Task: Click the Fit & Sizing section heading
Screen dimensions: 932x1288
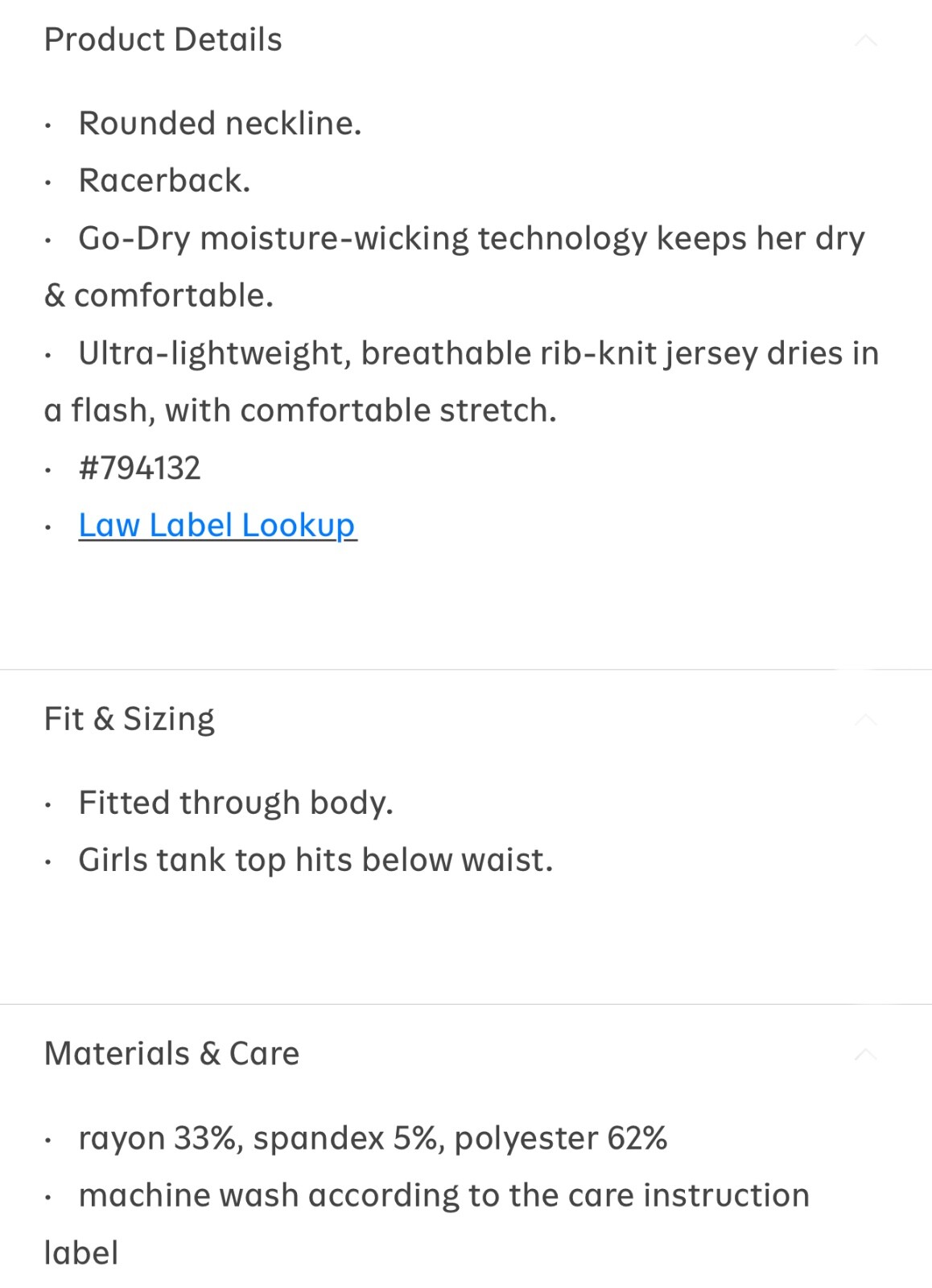Action: click(x=129, y=719)
